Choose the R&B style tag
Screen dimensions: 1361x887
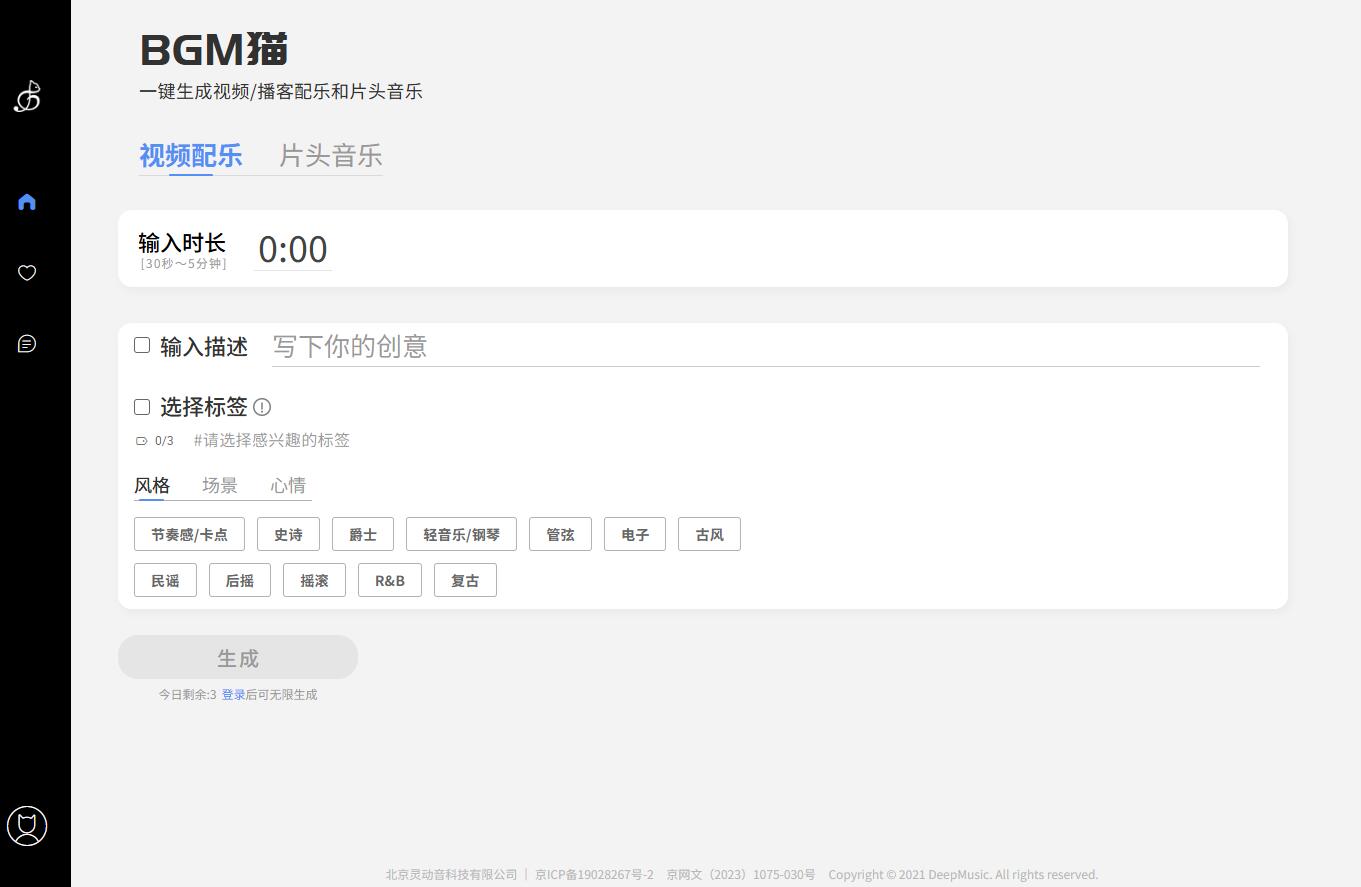click(x=390, y=580)
